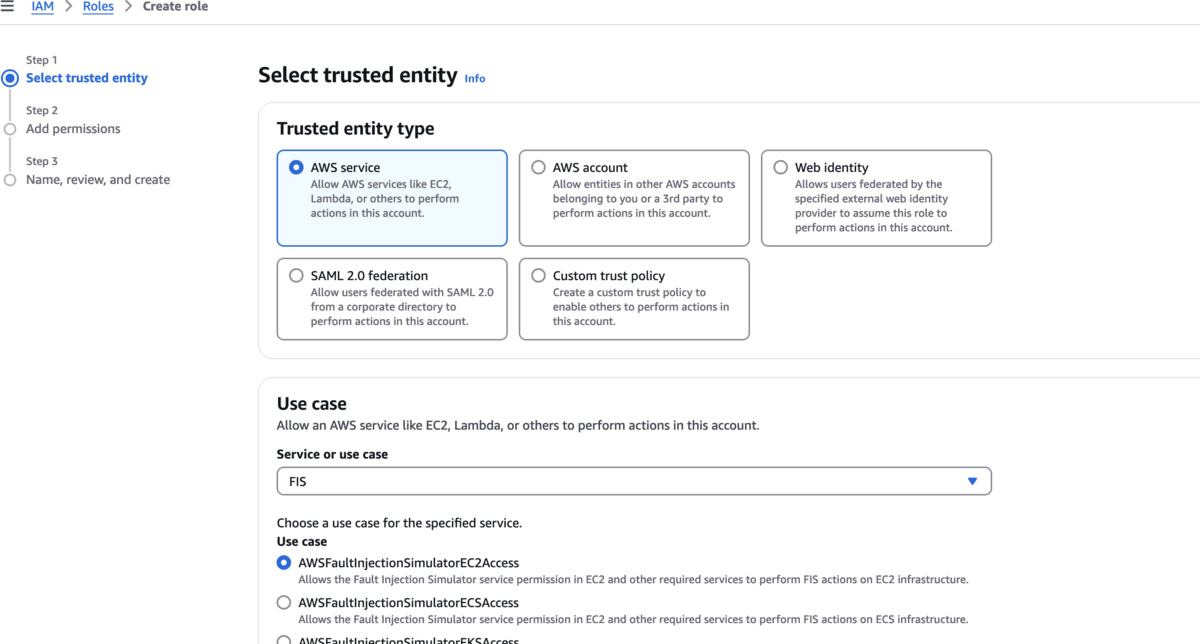Click Step 3 Name, review, and create circle
Screen dimensions: 1200x644
10,180
